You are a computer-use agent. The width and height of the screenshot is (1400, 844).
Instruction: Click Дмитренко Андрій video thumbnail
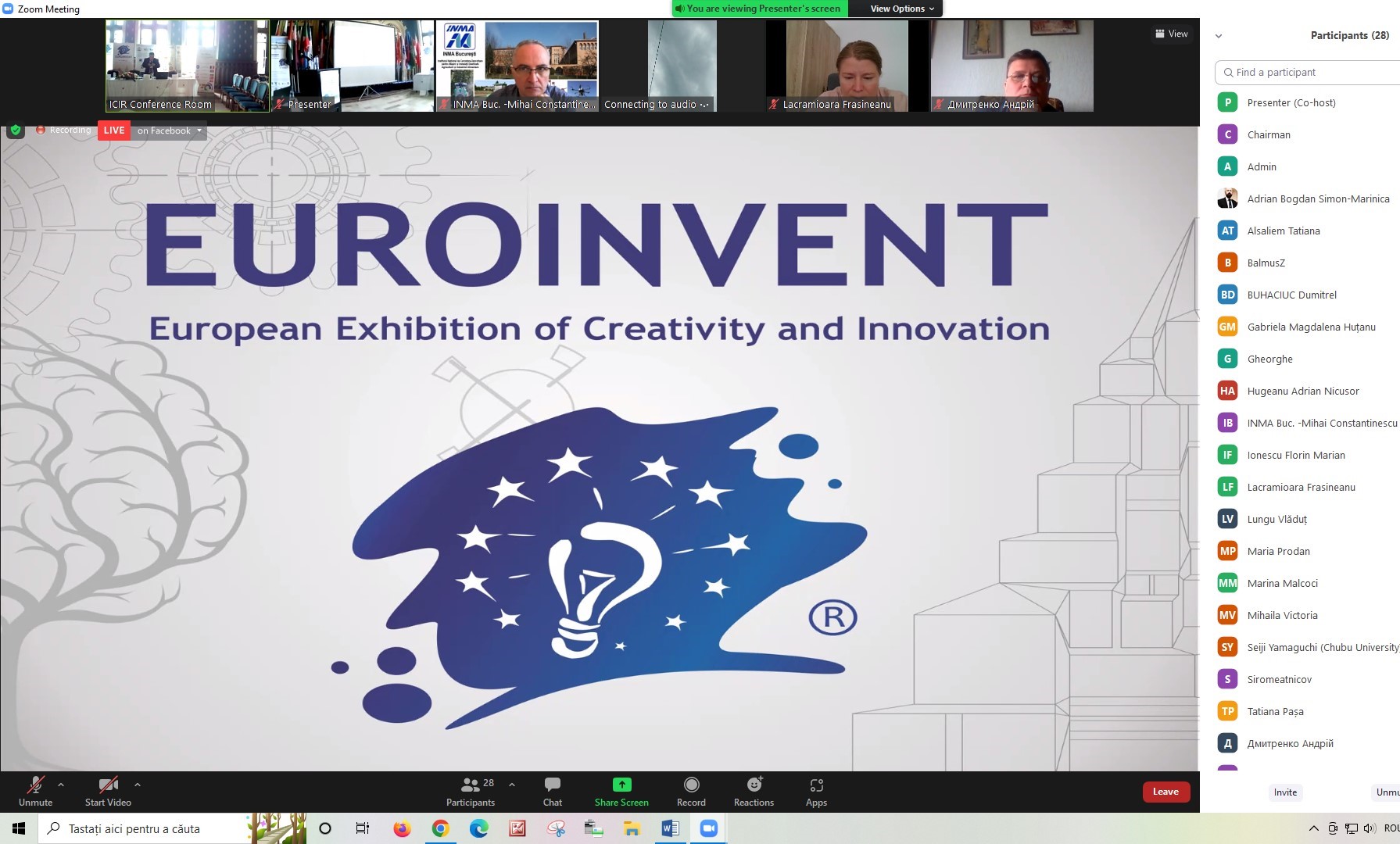tap(1012, 66)
